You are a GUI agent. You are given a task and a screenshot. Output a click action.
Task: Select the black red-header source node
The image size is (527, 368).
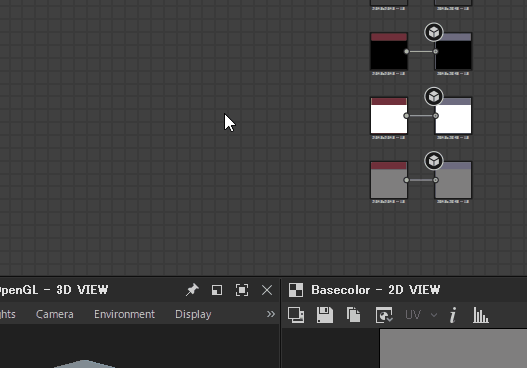(389, 51)
